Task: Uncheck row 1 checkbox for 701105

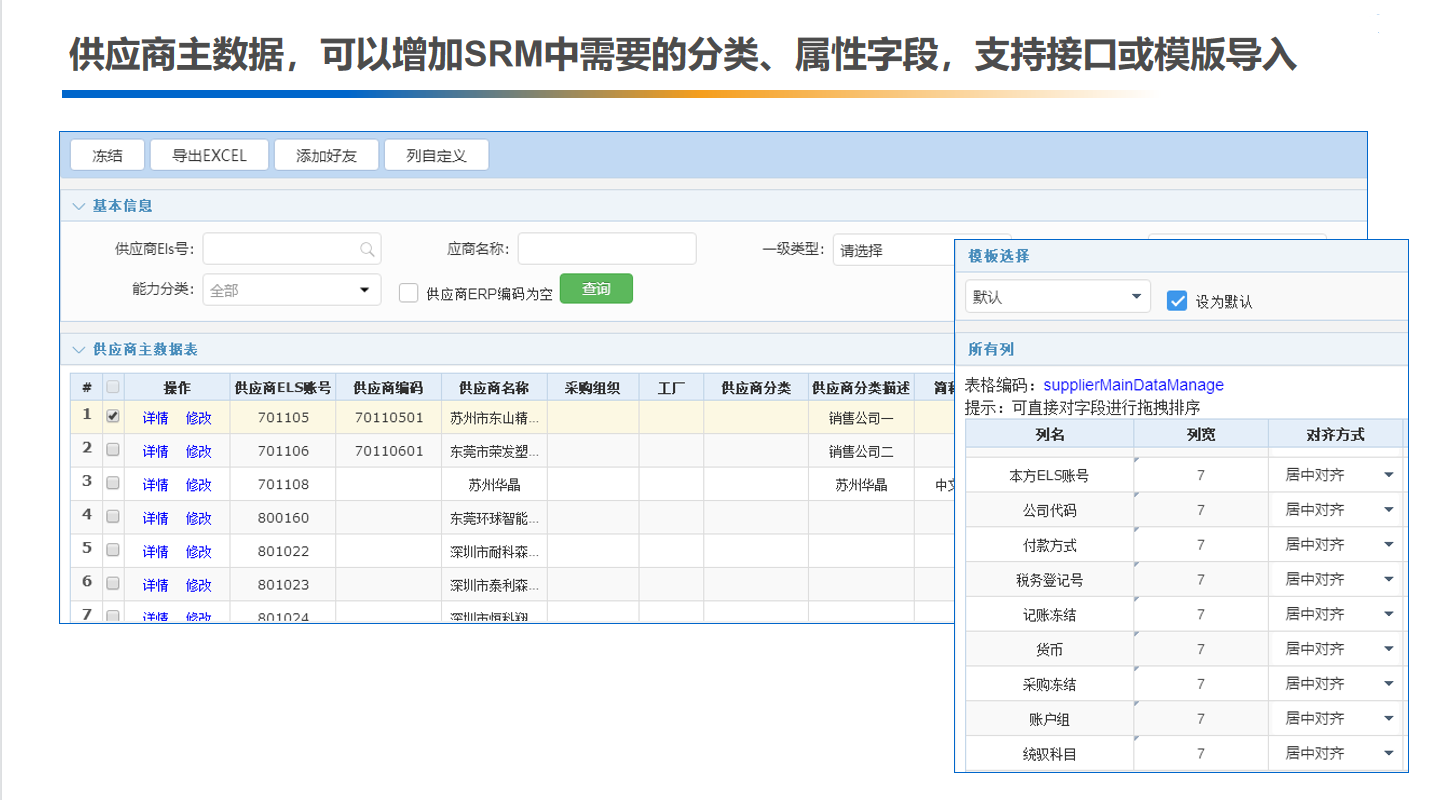Action: (x=113, y=416)
